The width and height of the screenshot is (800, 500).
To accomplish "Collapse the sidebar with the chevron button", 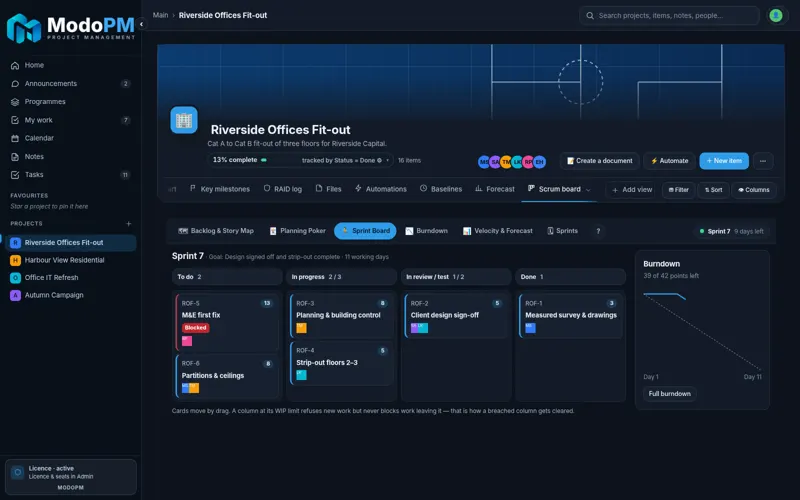I will pyautogui.click(x=141, y=24).
